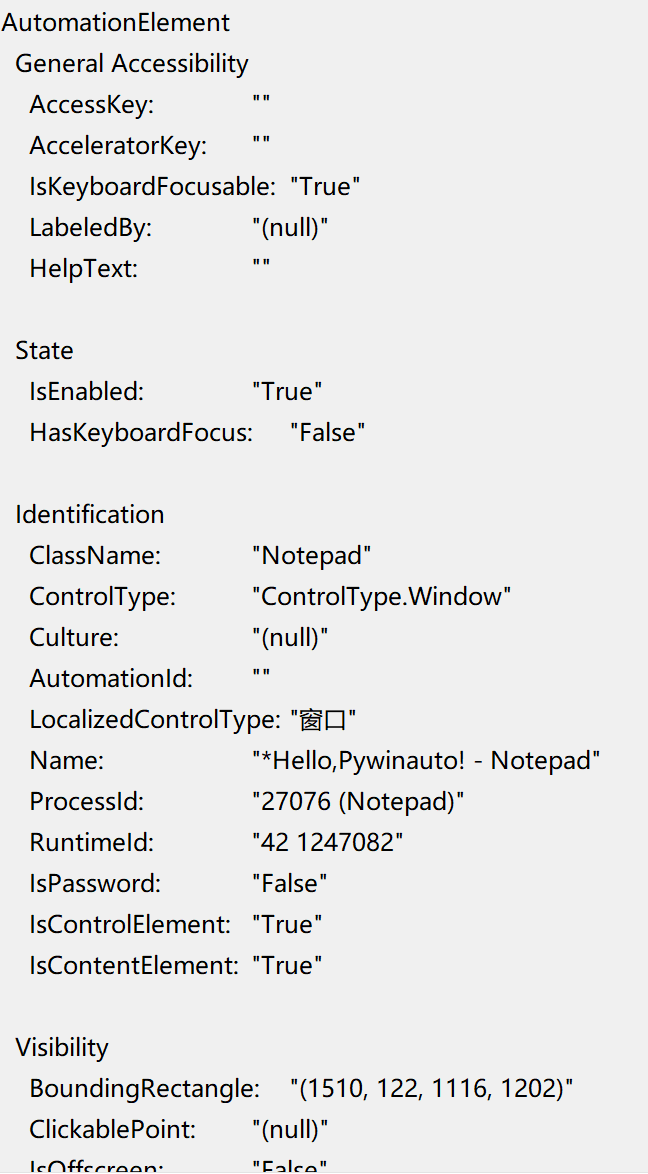Viewport: 648px width, 1174px height.
Task: Click the "*Hello,Pywinauto! - Notepad" value
Action: 426,761
